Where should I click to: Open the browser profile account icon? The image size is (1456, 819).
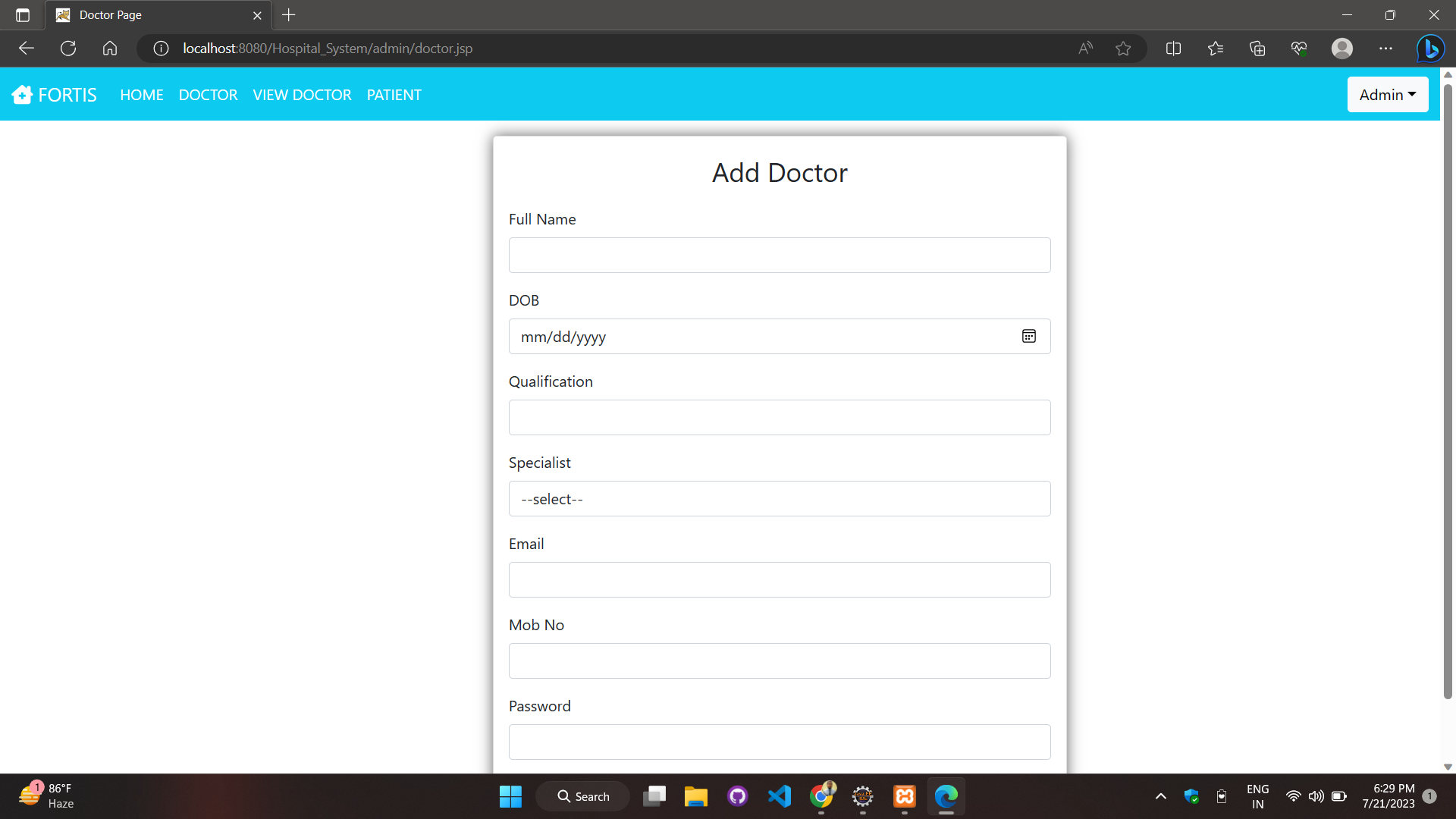1342,48
